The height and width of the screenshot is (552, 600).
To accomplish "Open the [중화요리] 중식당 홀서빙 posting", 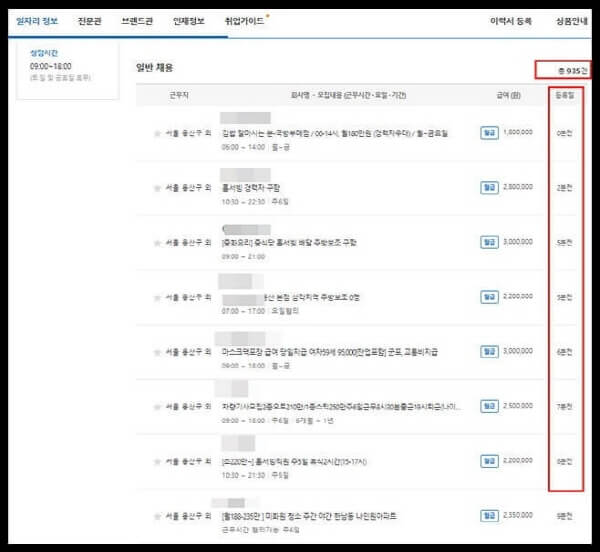I will coord(289,243).
